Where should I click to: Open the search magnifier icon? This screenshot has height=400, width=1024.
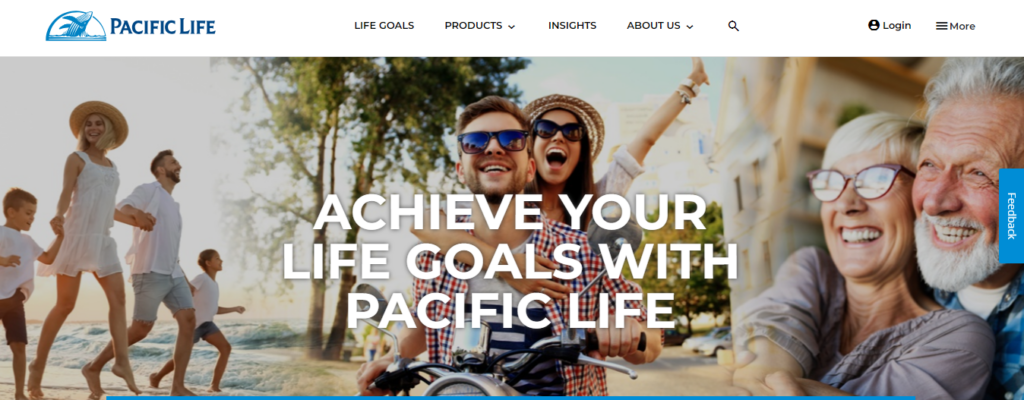click(x=733, y=26)
